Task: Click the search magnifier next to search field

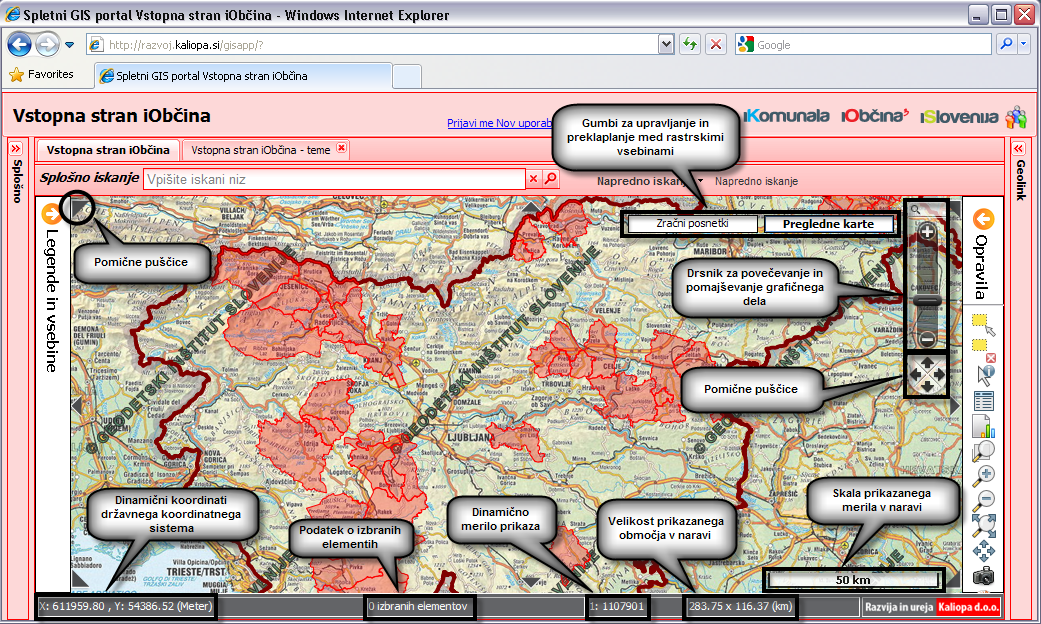Action: pyautogui.click(x=551, y=180)
